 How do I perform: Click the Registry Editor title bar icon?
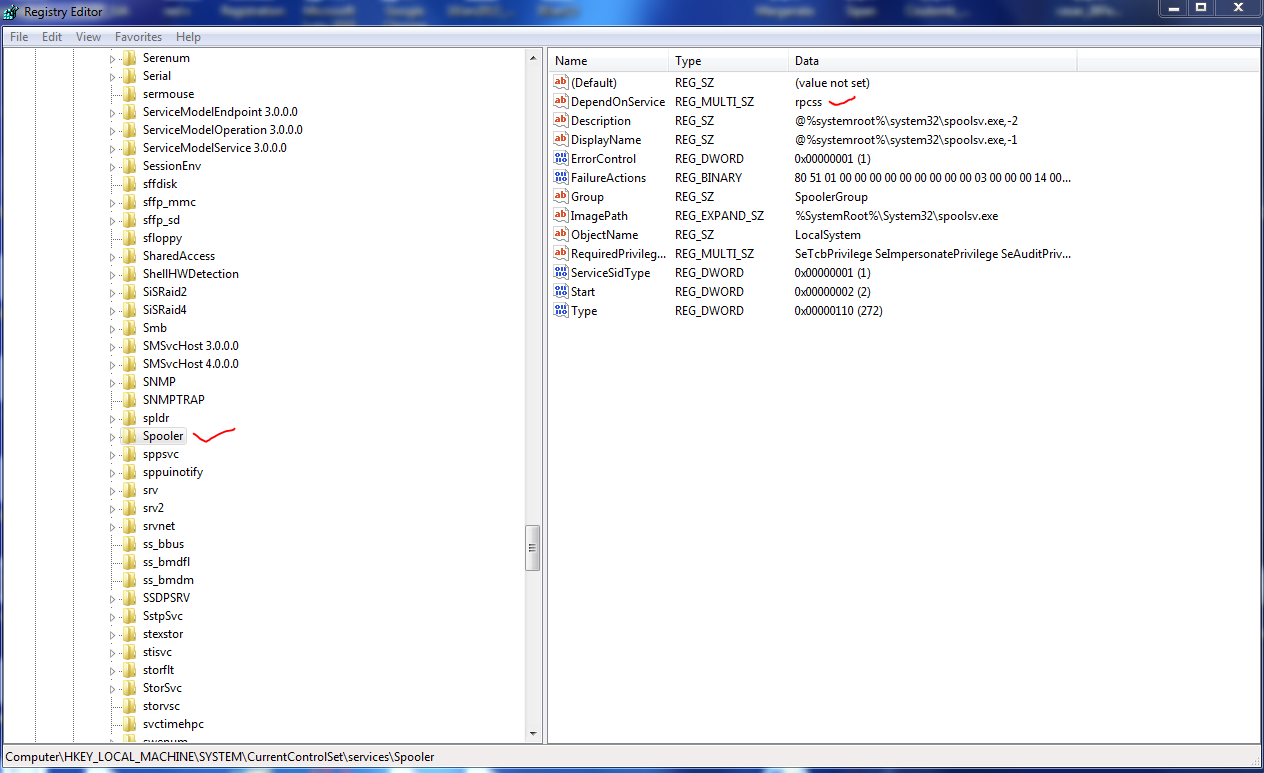click(x=10, y=12)
